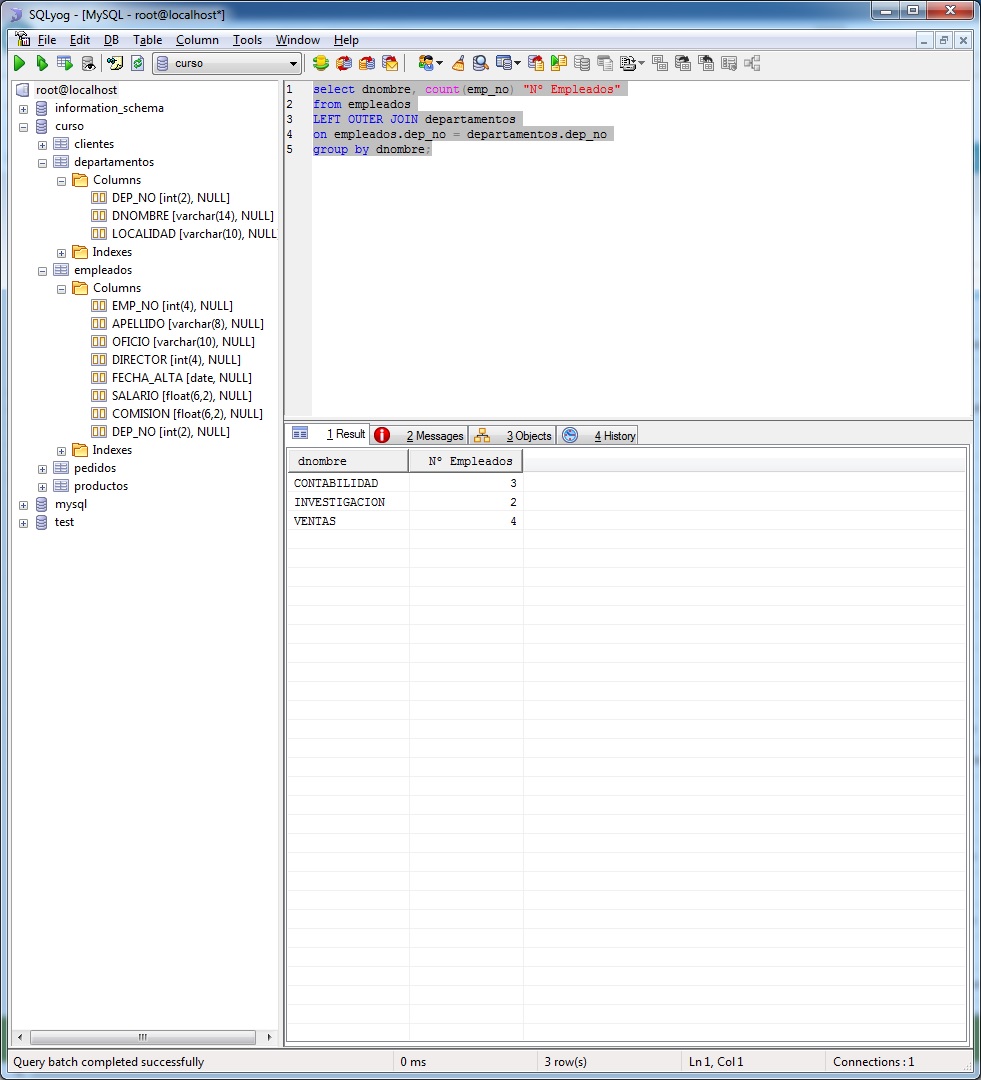
Task: Select DNOMBRE column in departamentos
Action: [192, 216]
